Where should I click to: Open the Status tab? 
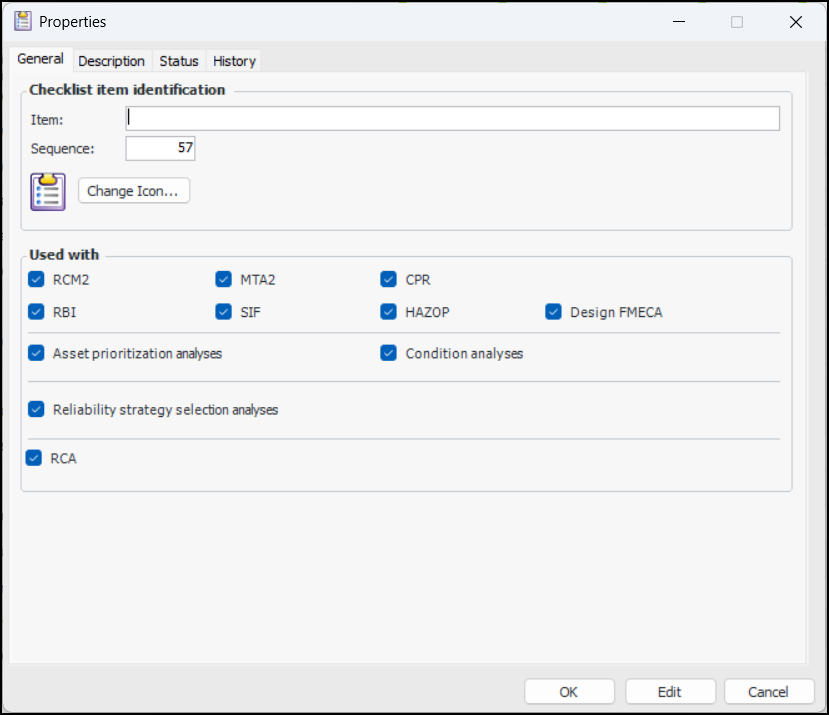click(x=179, y=61)
